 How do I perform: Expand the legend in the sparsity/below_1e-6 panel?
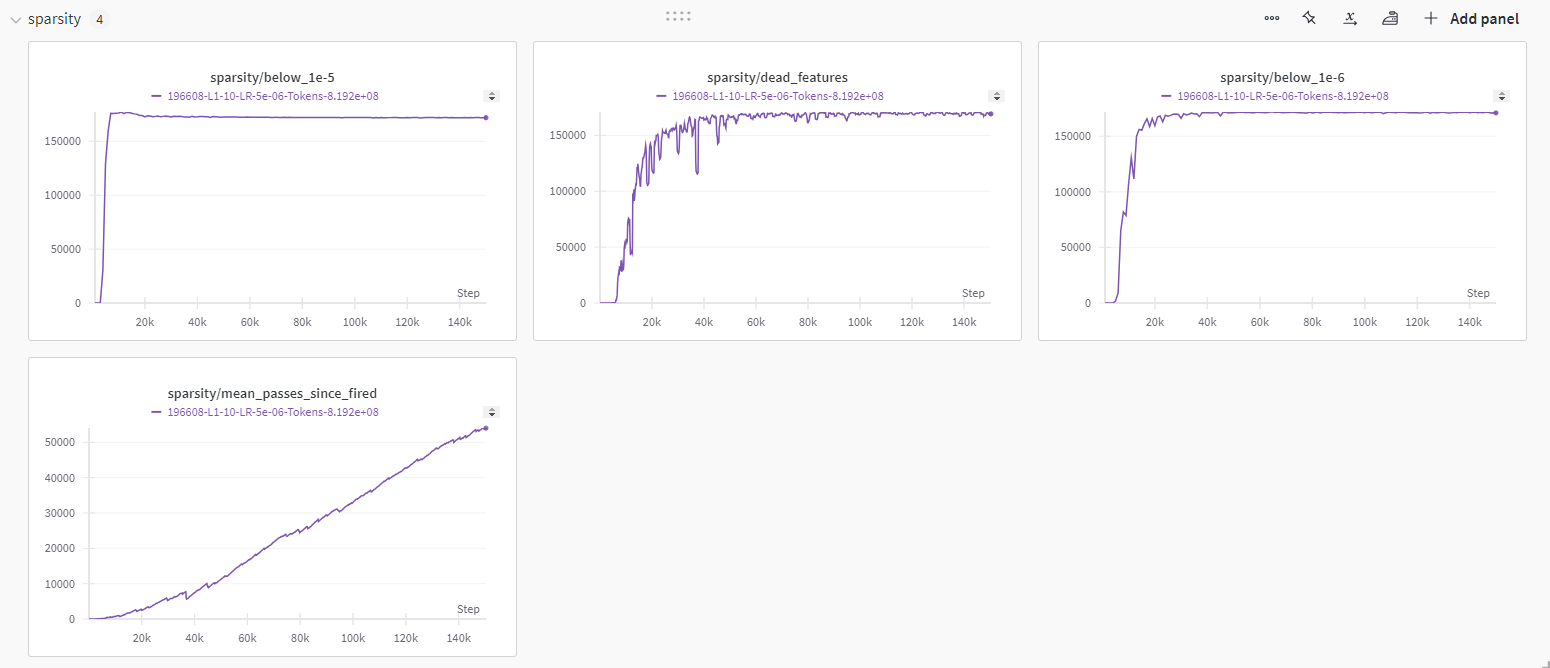click(1501, 96)
